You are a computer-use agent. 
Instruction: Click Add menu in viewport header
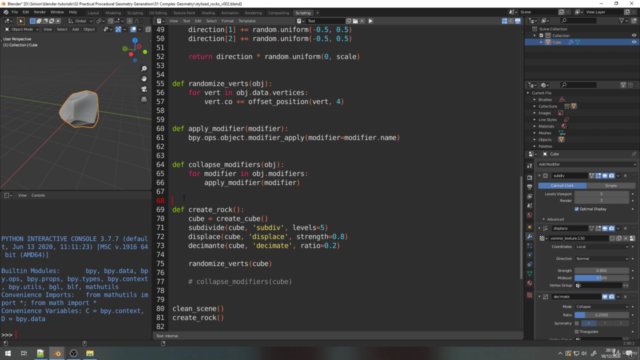[x=76, y=29]
